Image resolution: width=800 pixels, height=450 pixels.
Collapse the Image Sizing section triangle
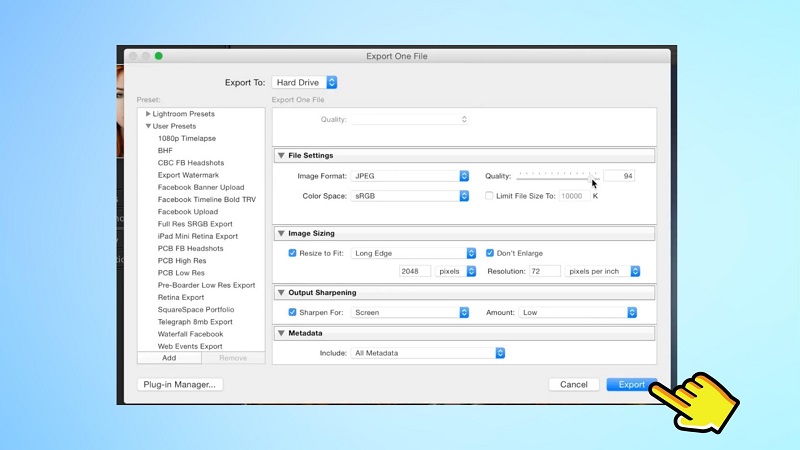[x=281, y=234]
